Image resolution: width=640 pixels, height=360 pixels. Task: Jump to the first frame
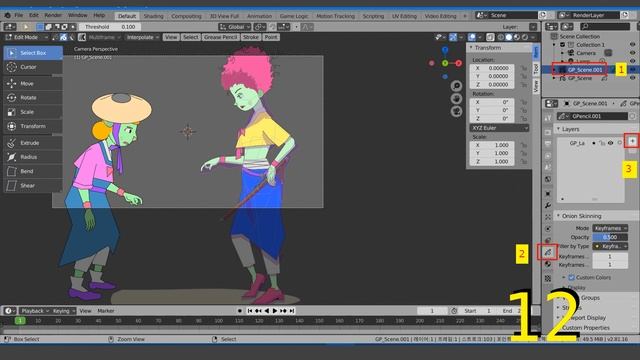250,311
